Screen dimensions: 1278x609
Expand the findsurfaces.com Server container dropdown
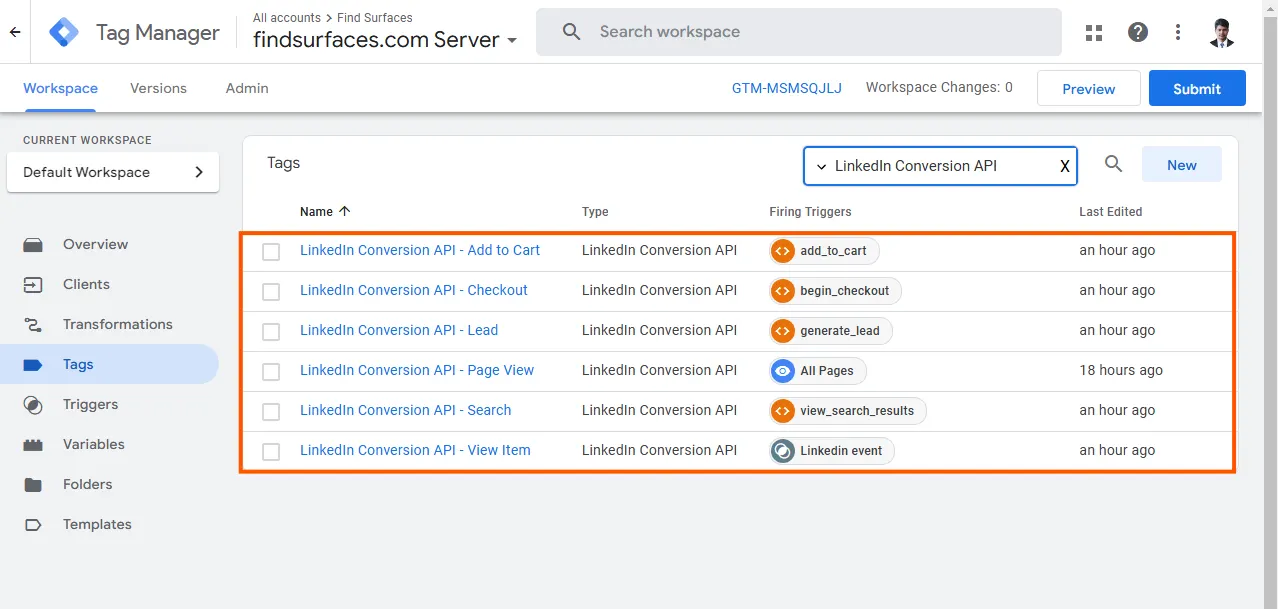point(513,41)
